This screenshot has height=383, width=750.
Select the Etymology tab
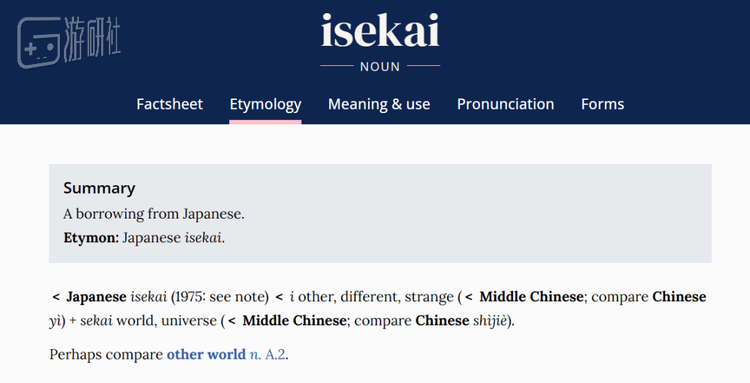(265, 104)
